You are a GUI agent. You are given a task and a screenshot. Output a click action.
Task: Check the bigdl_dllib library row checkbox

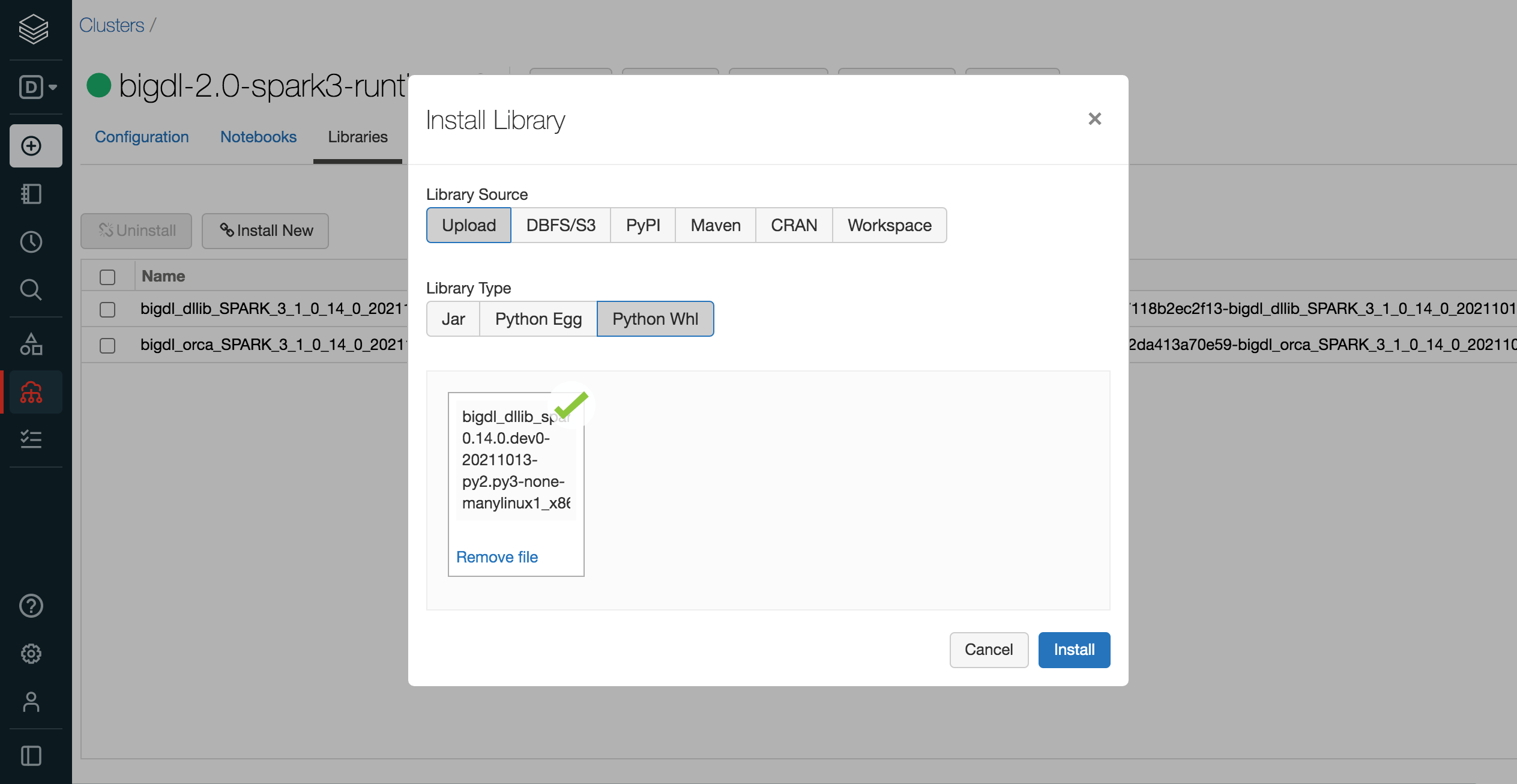[107, 309]
